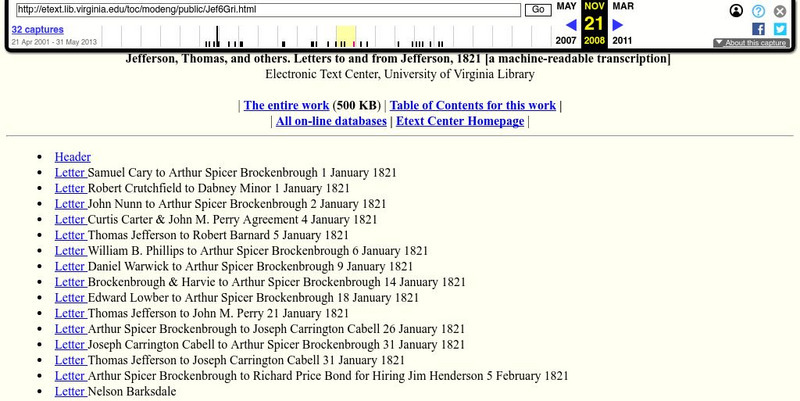
Task: Share this capture on Twitter
Action: 780,29
